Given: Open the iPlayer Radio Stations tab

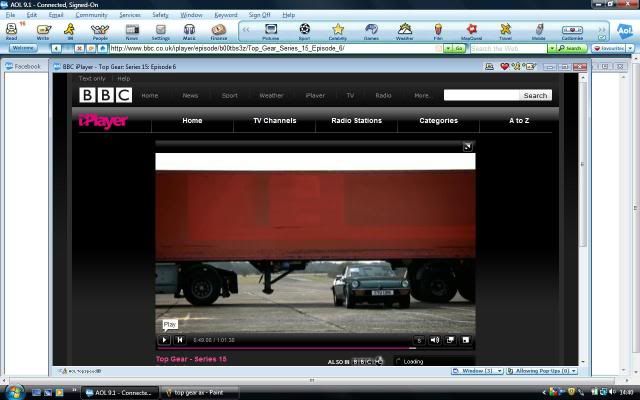Looking at the screenshot, I should 356,120.
